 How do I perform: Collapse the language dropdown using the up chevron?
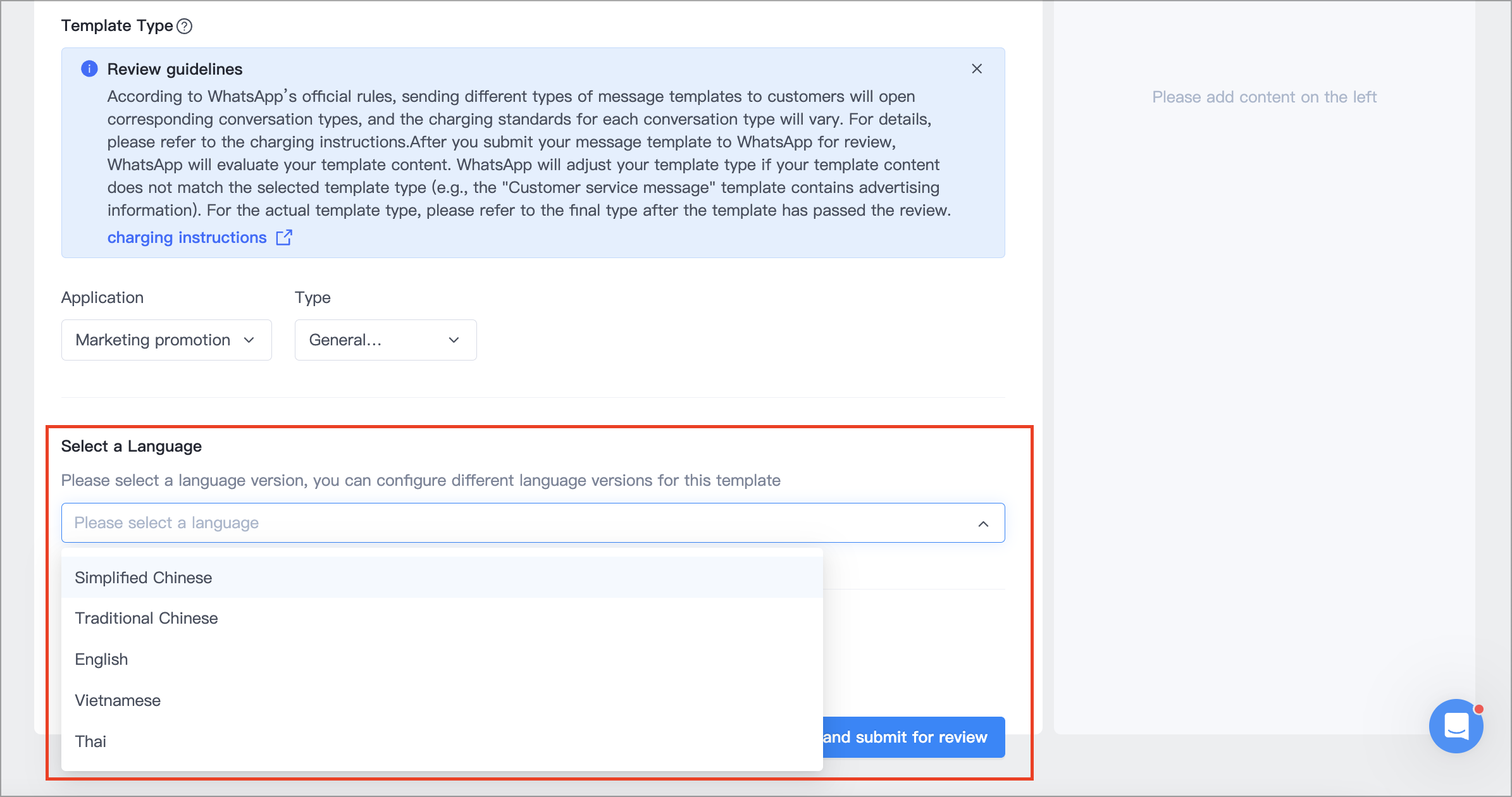pyautogui.click(x=983, y=524)
